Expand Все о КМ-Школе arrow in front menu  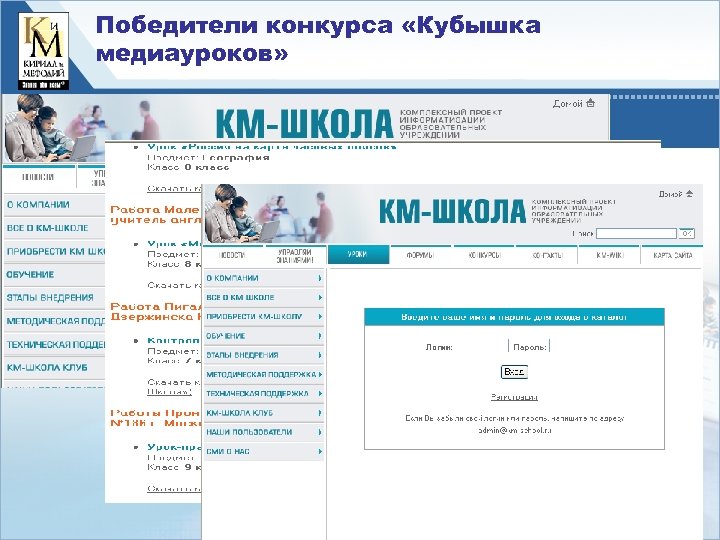click(x=320, y=298)
